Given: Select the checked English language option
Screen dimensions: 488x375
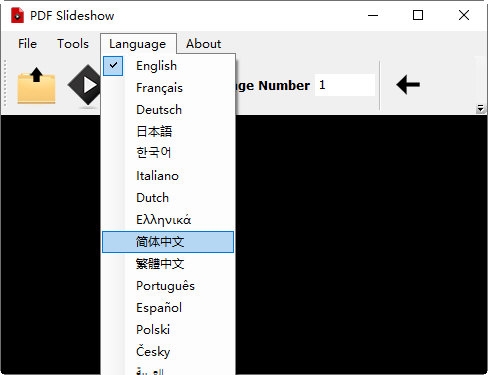Looking at the screenshot, I should click(x=168, y=66).
